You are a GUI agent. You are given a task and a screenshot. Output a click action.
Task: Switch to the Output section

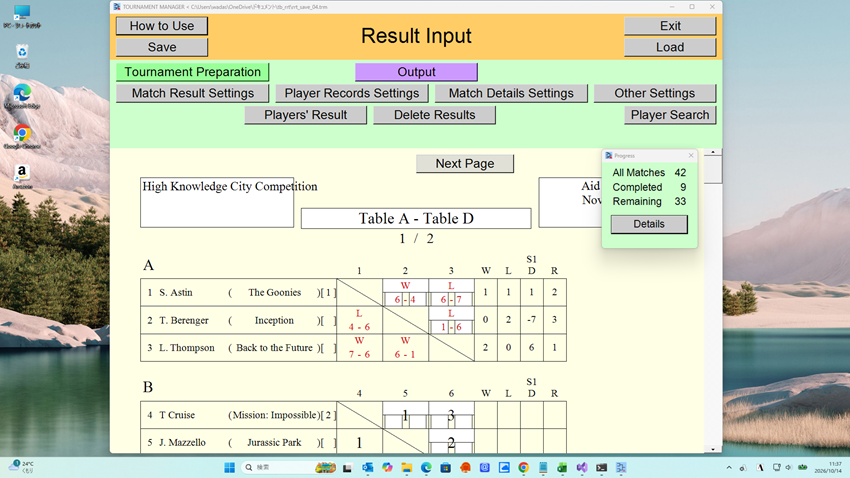416,72
